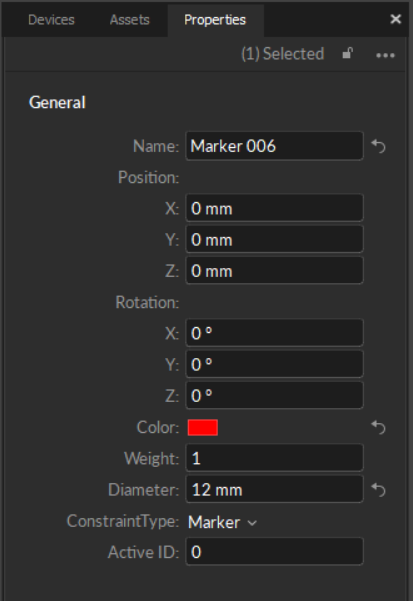413x601 pixels.
Task: Toggle the properties lock icon
Action: click(x=347, y=53)
